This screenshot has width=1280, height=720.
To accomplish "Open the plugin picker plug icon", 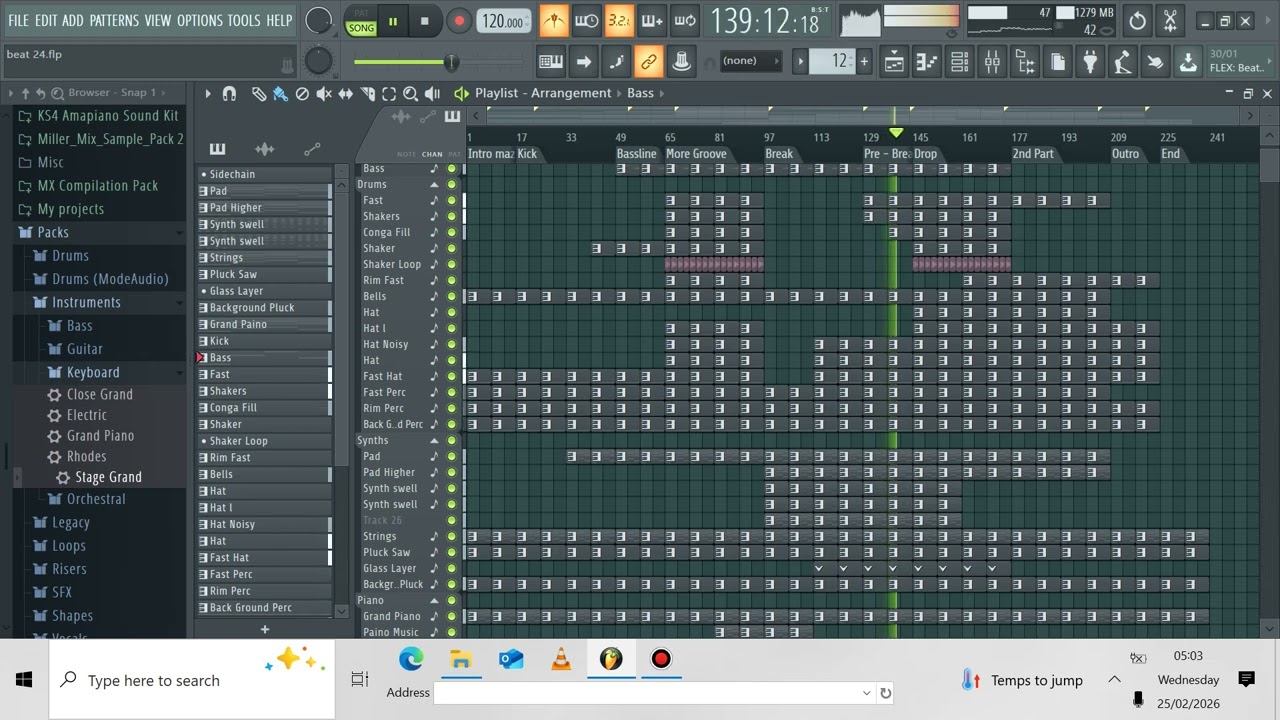I will (x=1090, y=62).
